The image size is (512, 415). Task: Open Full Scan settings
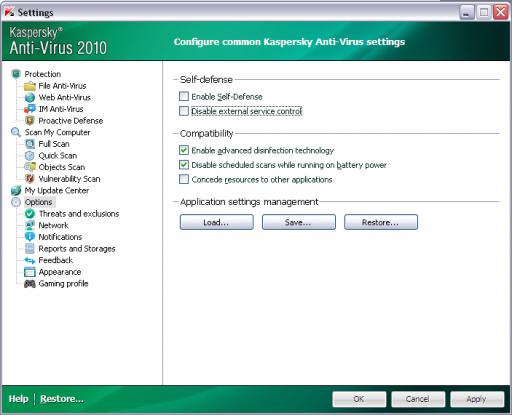pyautogui.click(x=54, y=144)
